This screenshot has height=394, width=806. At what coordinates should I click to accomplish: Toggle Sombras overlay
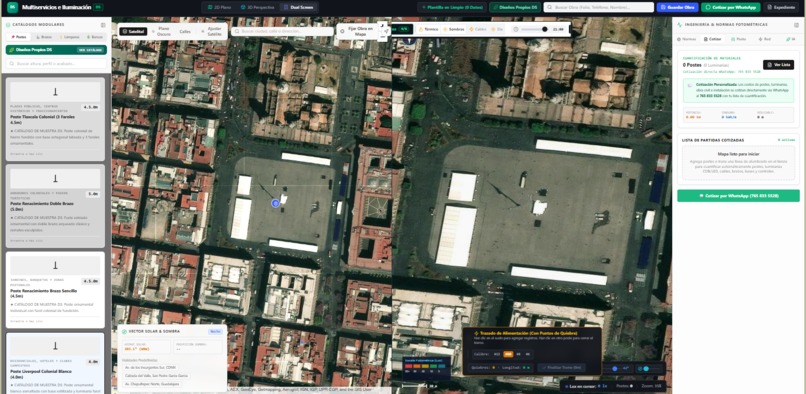(453, 29)
